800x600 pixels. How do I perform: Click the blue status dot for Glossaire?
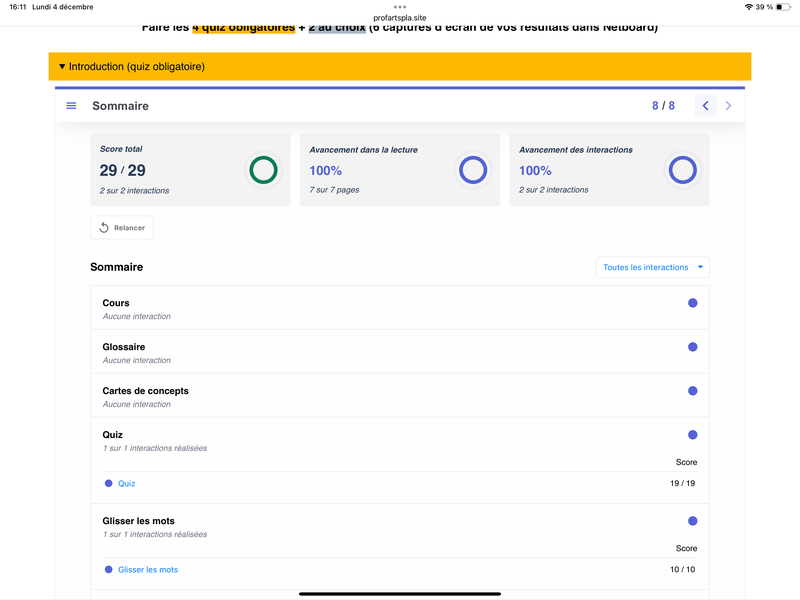coord(692,347)
